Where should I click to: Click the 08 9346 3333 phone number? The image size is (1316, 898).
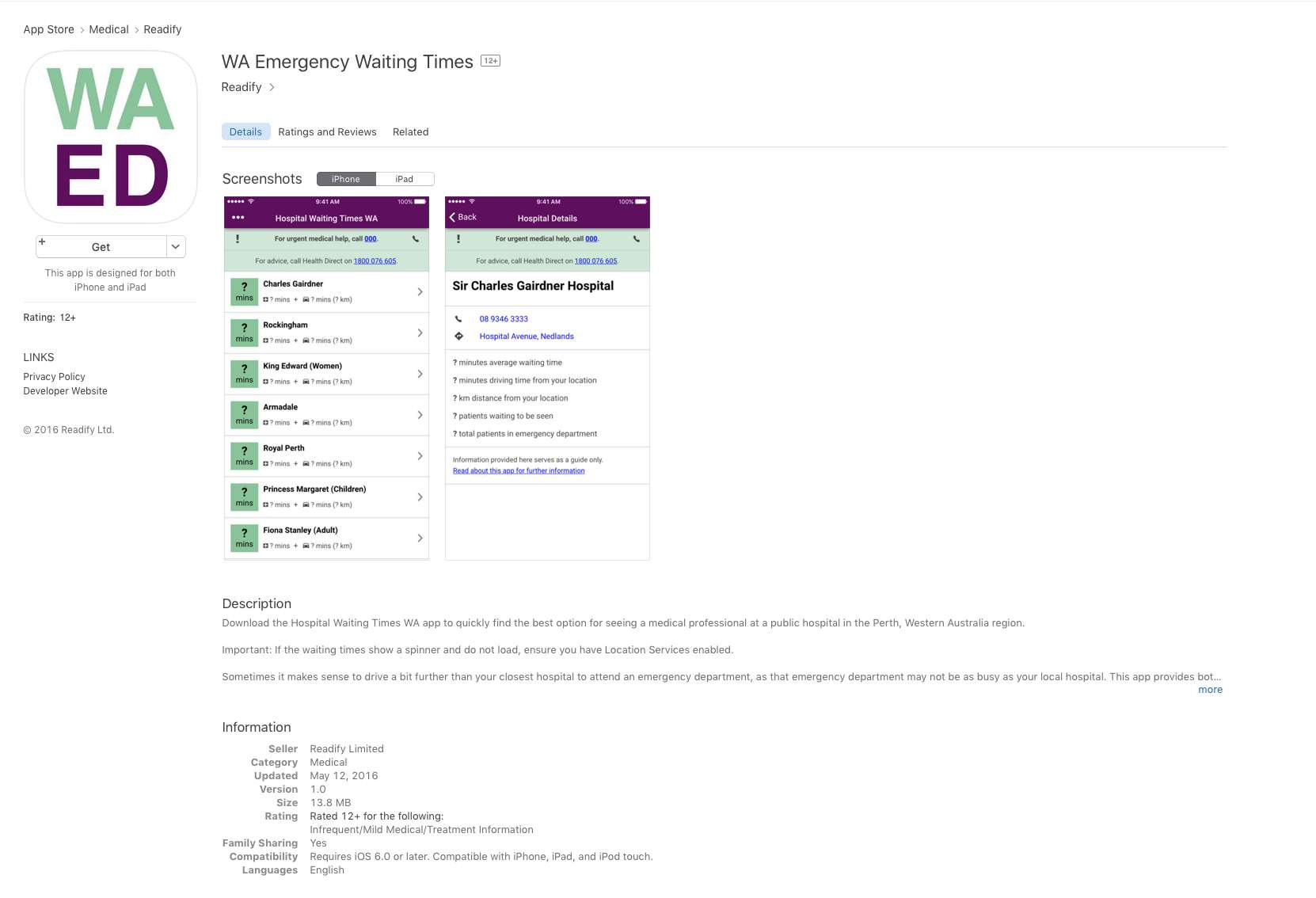click(x=504, y=319)
